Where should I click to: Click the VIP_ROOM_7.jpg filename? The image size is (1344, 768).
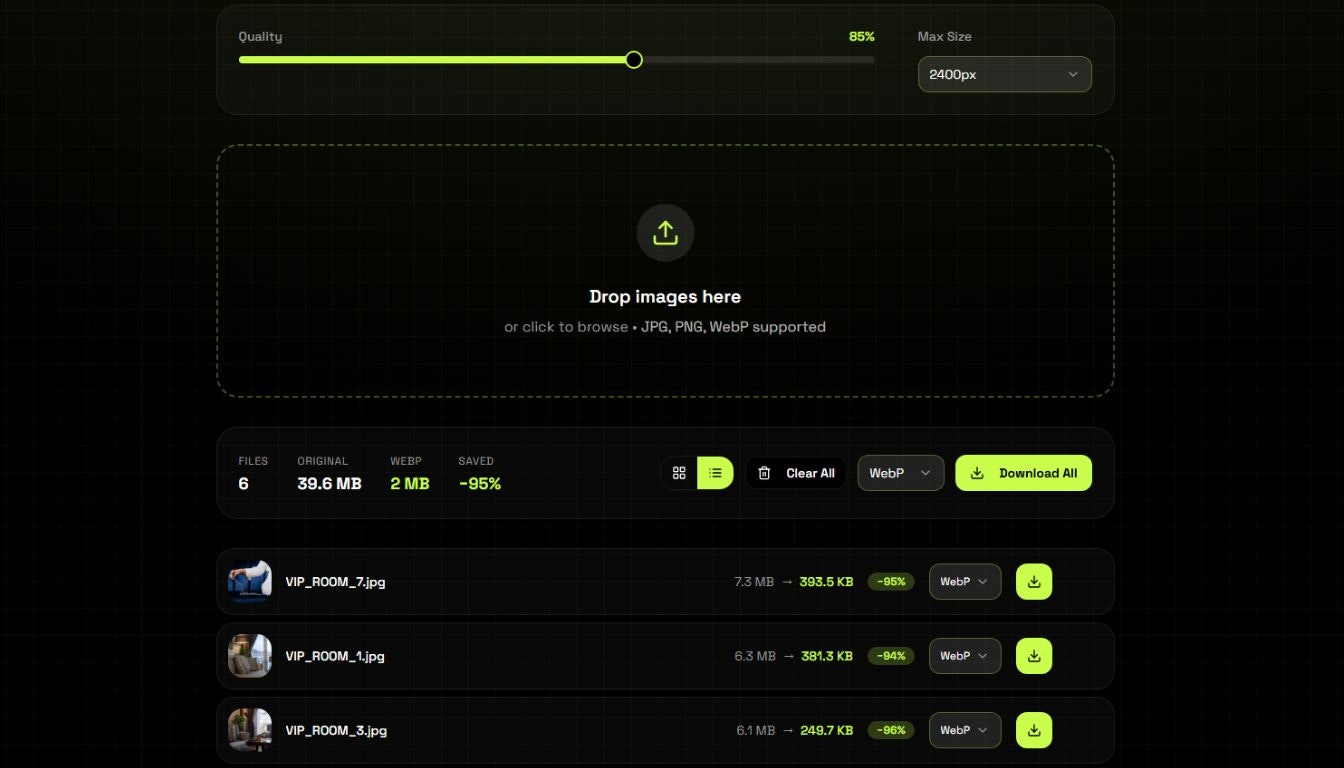tap(336, 581)
